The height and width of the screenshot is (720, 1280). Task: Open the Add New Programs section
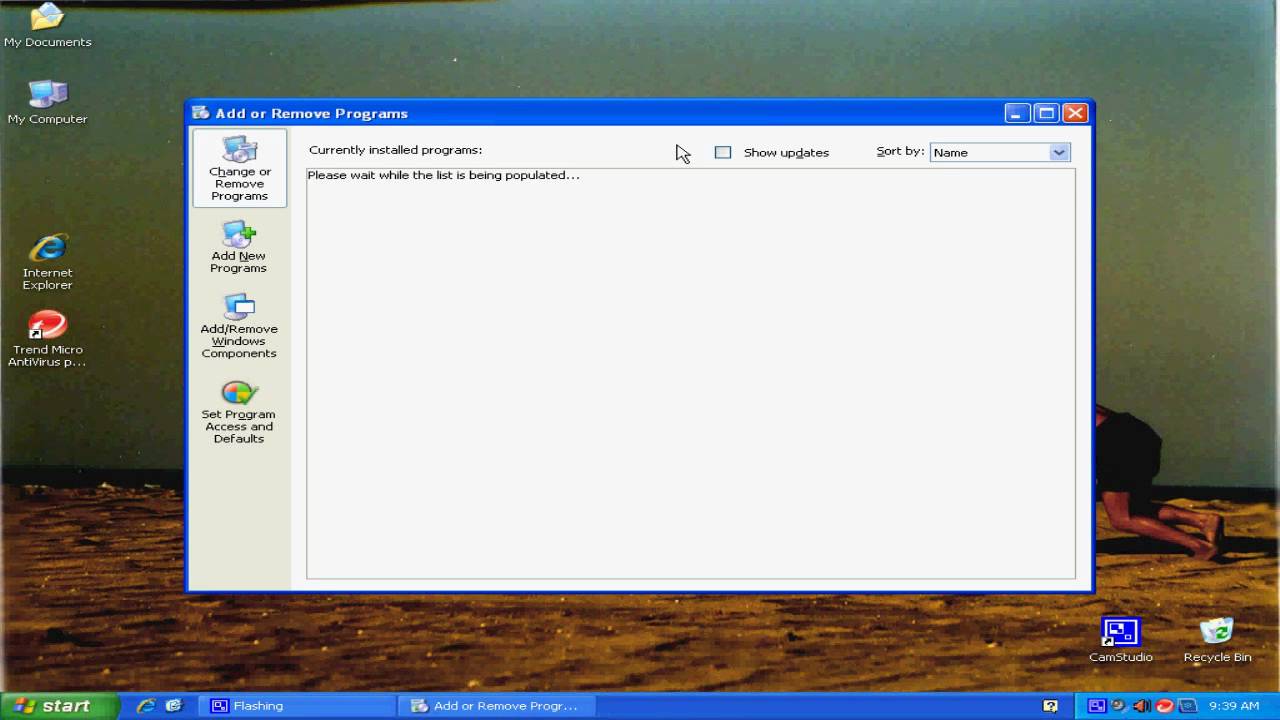pyautogui.click(x=238, y=248)
